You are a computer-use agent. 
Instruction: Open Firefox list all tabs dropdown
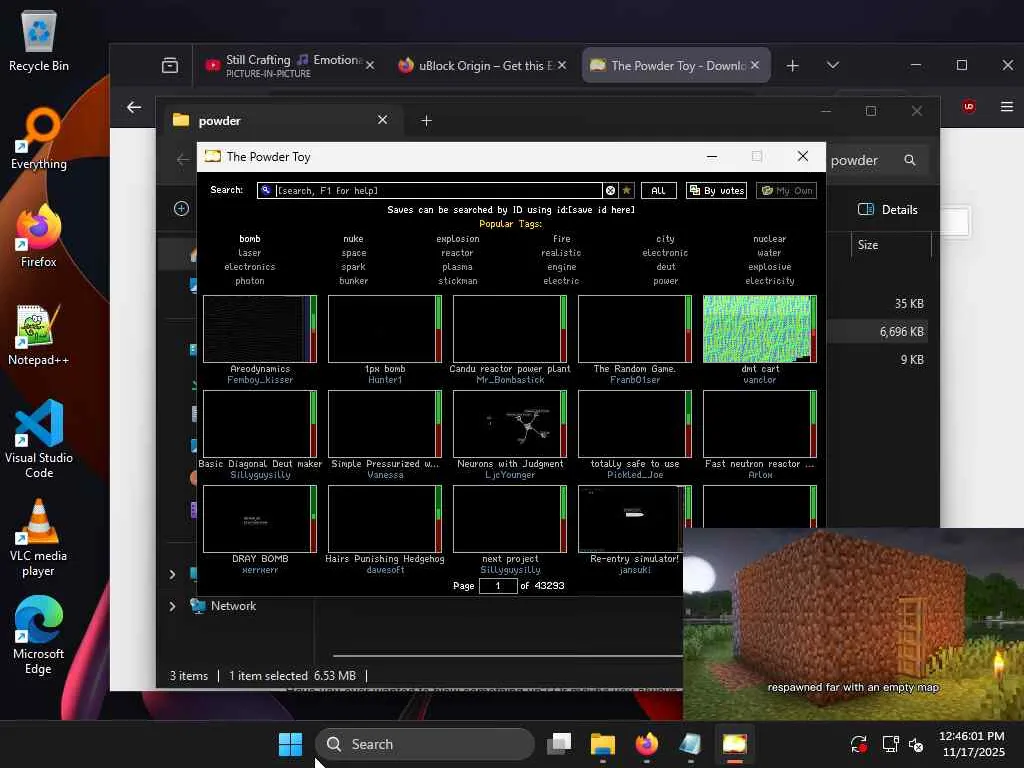click(833, 65)
